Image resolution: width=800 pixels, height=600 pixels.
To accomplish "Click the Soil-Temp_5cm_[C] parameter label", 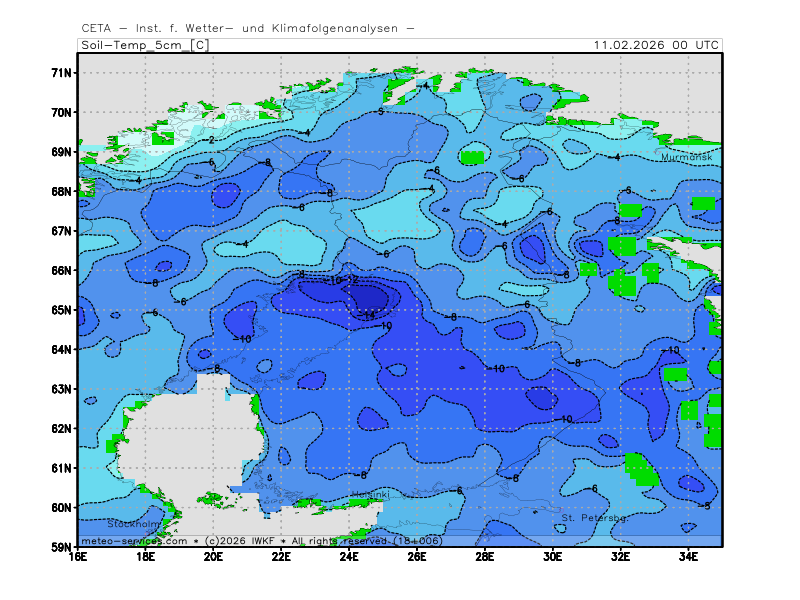I will (x=144, y=45).
